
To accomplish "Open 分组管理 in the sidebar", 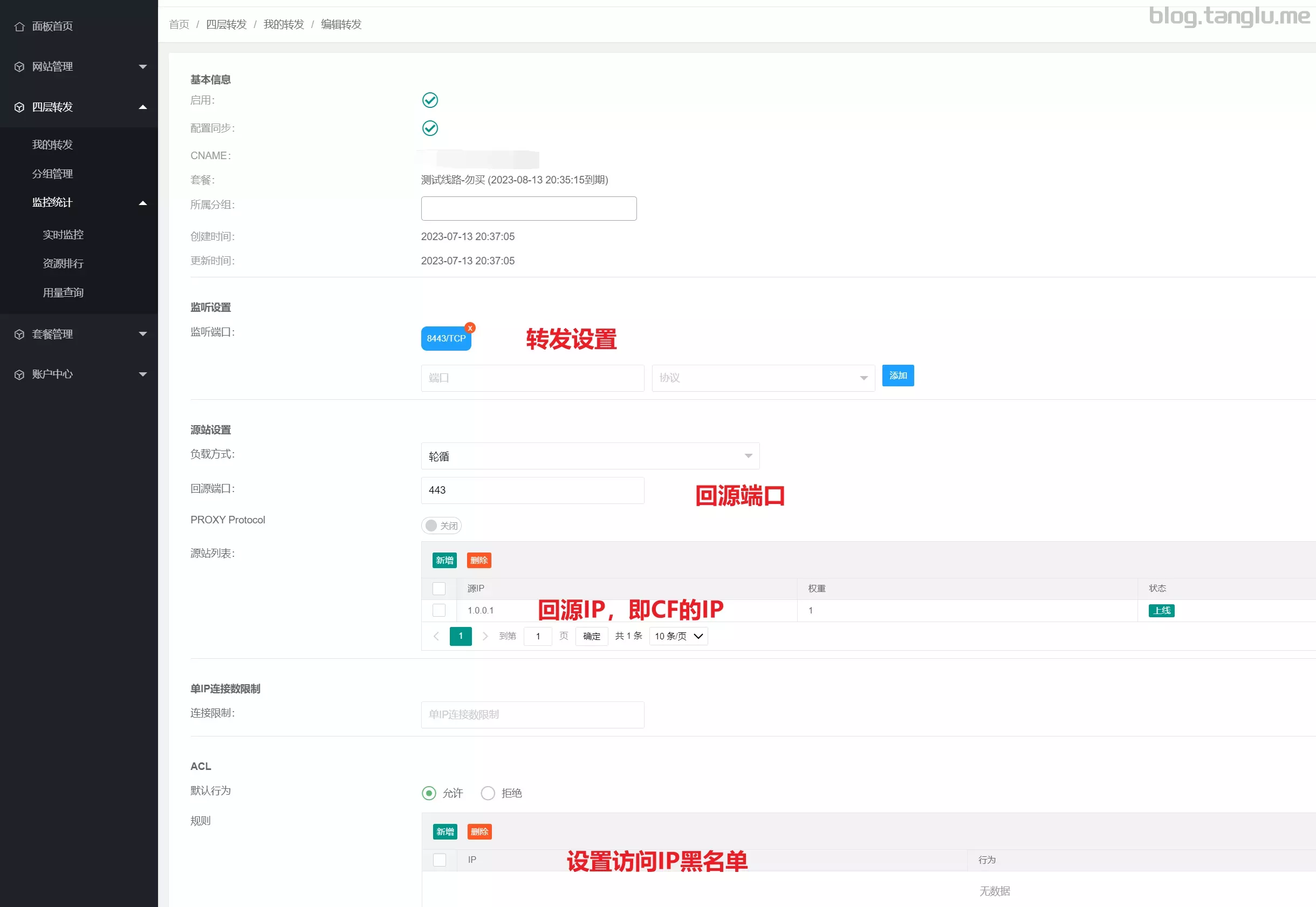I will pos(52,174).
